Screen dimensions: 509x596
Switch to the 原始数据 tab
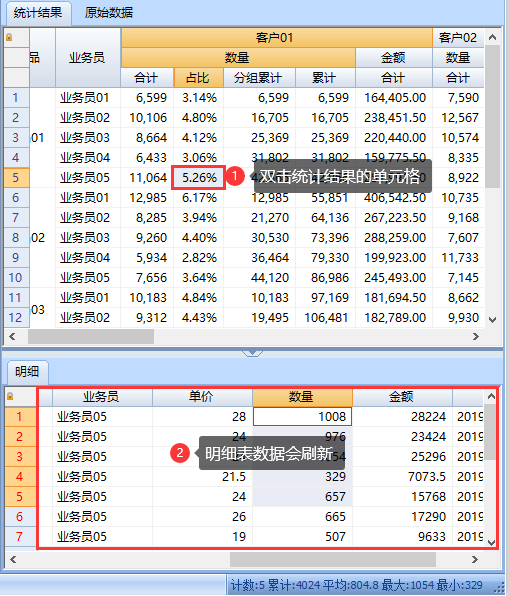[x=108, y=13]
